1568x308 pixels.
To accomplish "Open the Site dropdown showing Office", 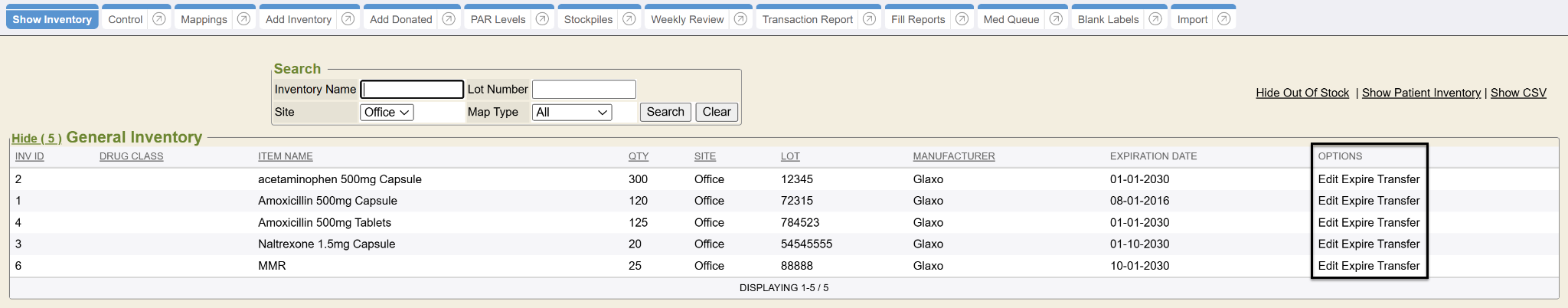I will [387, 113].
